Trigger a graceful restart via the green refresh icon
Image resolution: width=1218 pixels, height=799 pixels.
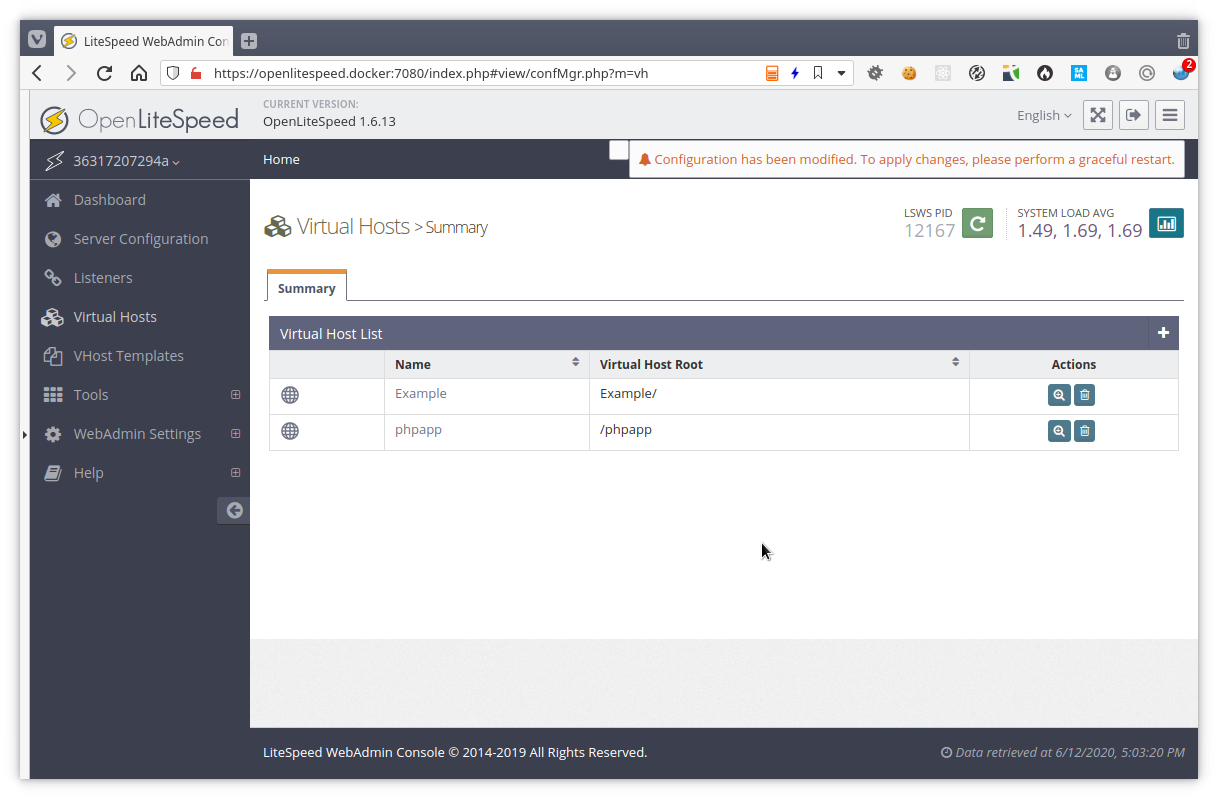(x=977, y=223)
